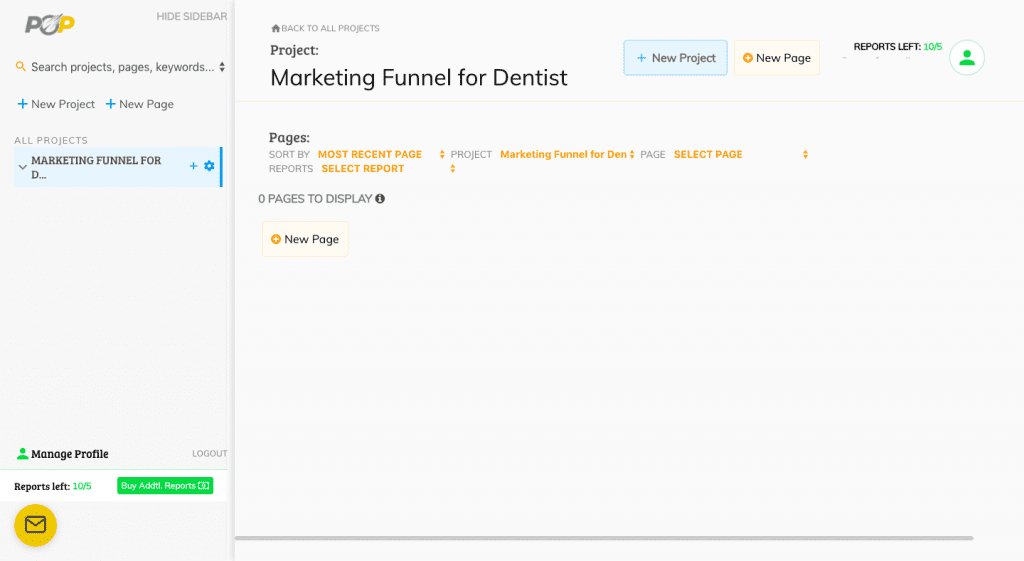1024x561 pixels.
Task: Open the yellow mail chat button
Action: (35, 524)
